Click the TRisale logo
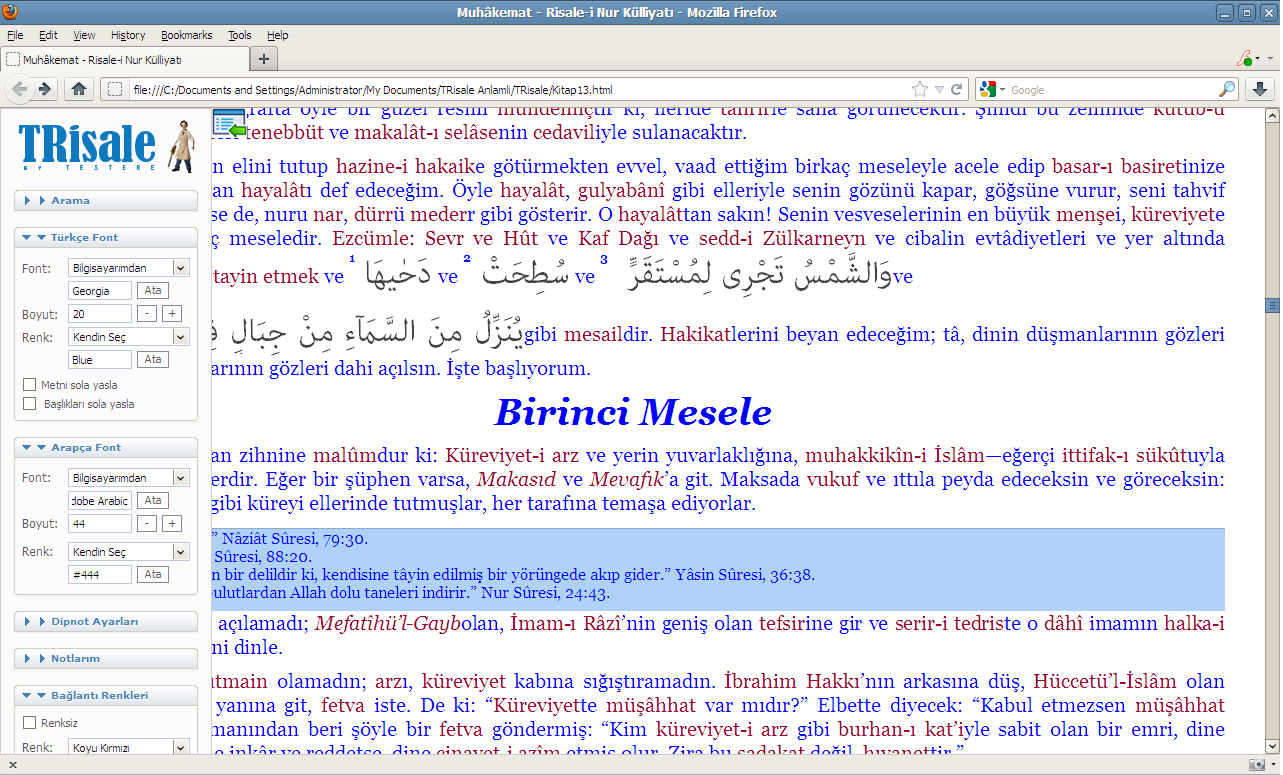The image size is (1283, 775). pos(106,146)
